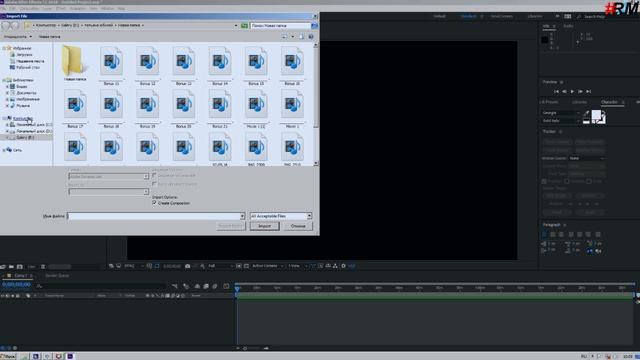Switch to the Default workspace tab
The height and width of the screenshot is (360, 640).
coord(440,16)
